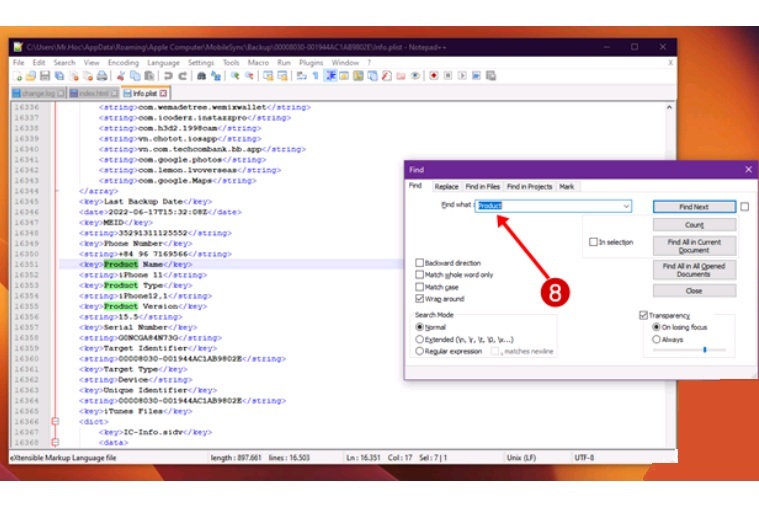Screen dimensions: 759x523
Task: Click the Undo toolbar icon
Action: (168, 76)
